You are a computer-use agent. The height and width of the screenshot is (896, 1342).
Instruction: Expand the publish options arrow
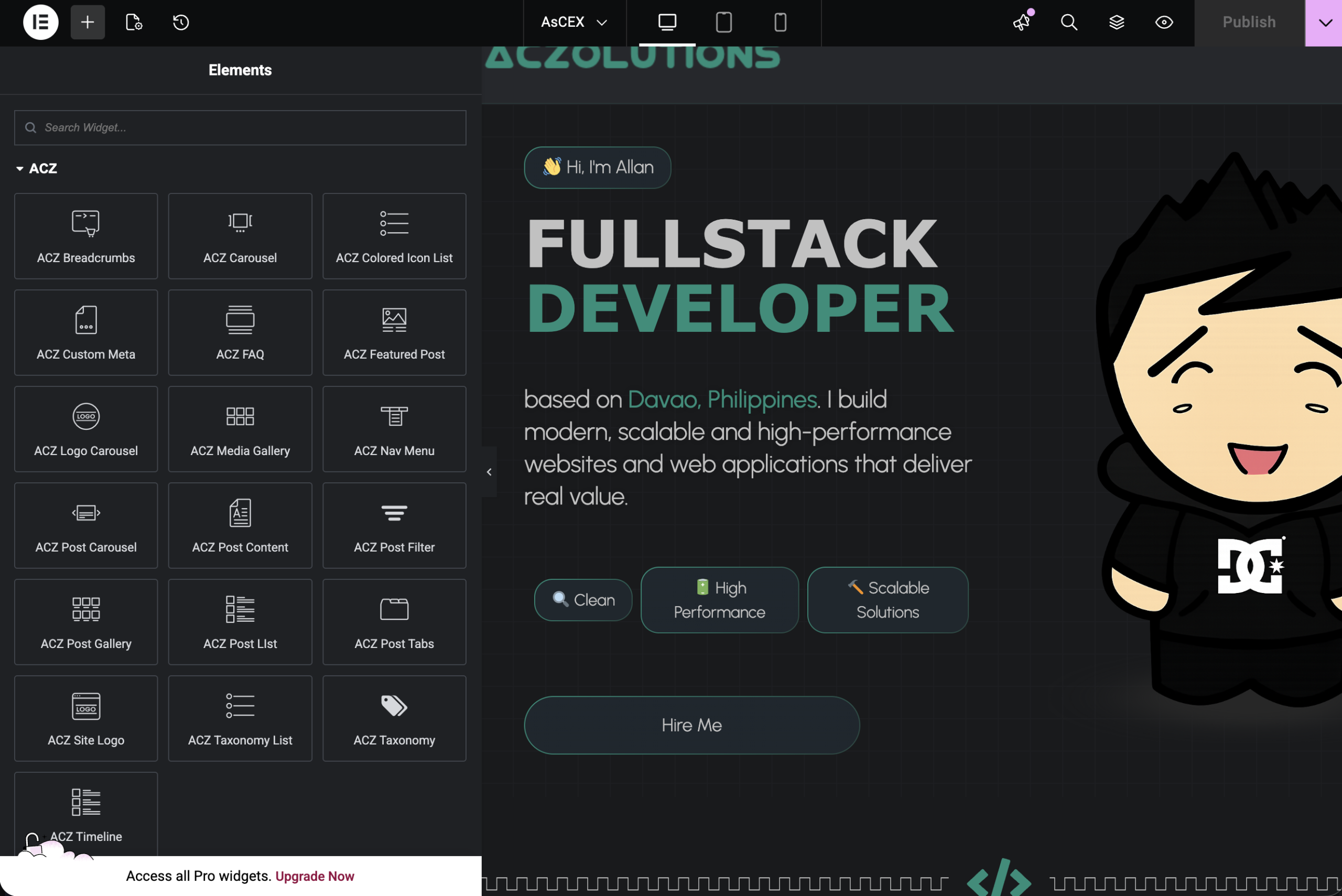1325,23
